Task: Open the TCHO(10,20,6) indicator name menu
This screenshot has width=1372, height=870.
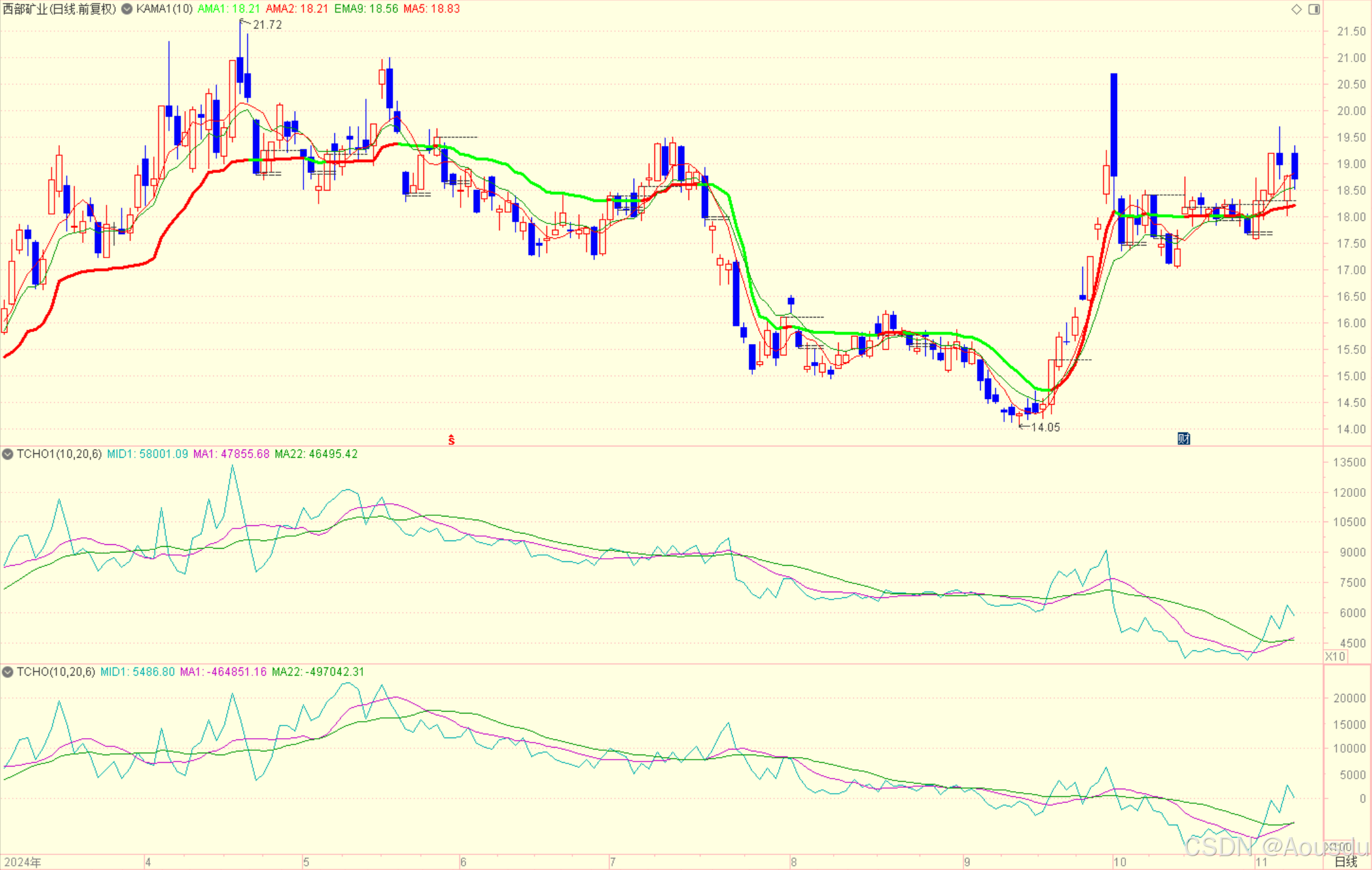Action: click(56, 672)
